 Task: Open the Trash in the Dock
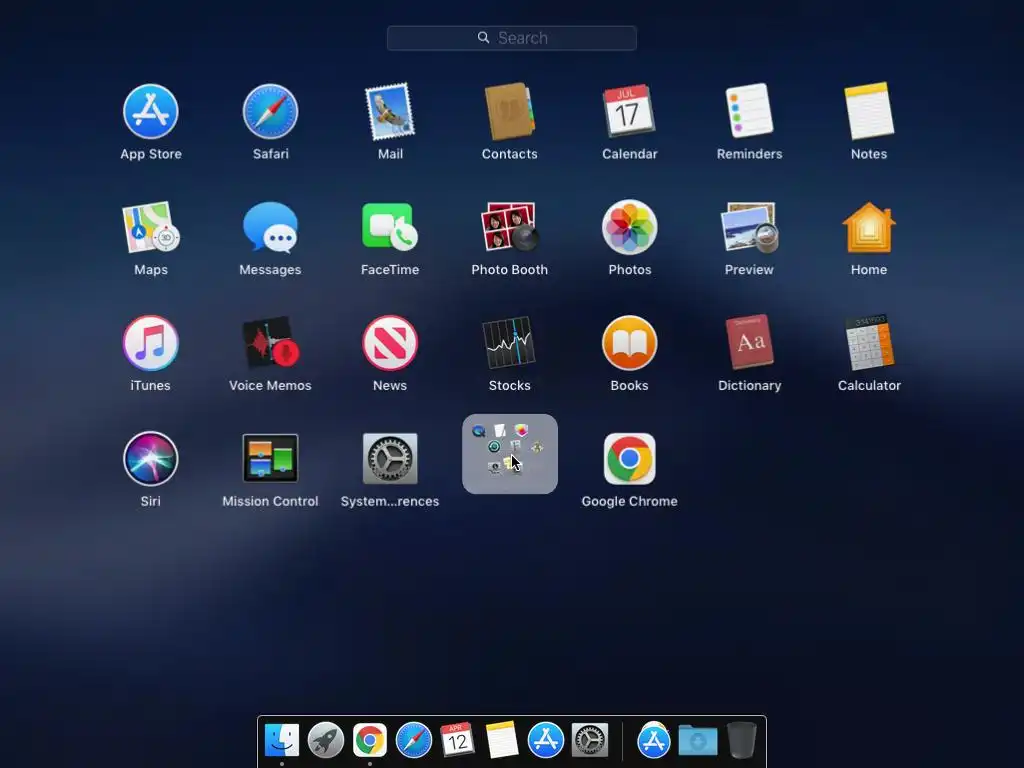click(x=741, y=740)
